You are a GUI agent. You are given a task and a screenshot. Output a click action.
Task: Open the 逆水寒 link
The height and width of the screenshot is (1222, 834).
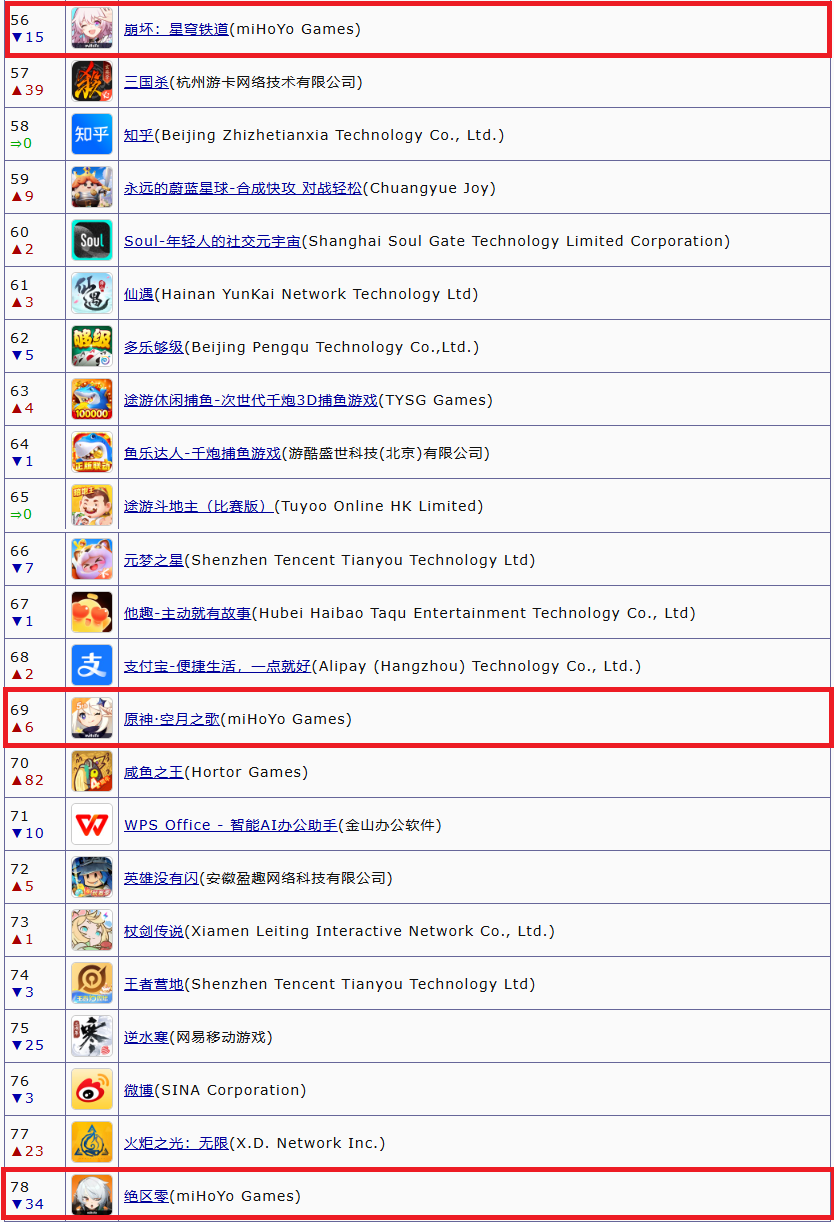(146, 1037)
